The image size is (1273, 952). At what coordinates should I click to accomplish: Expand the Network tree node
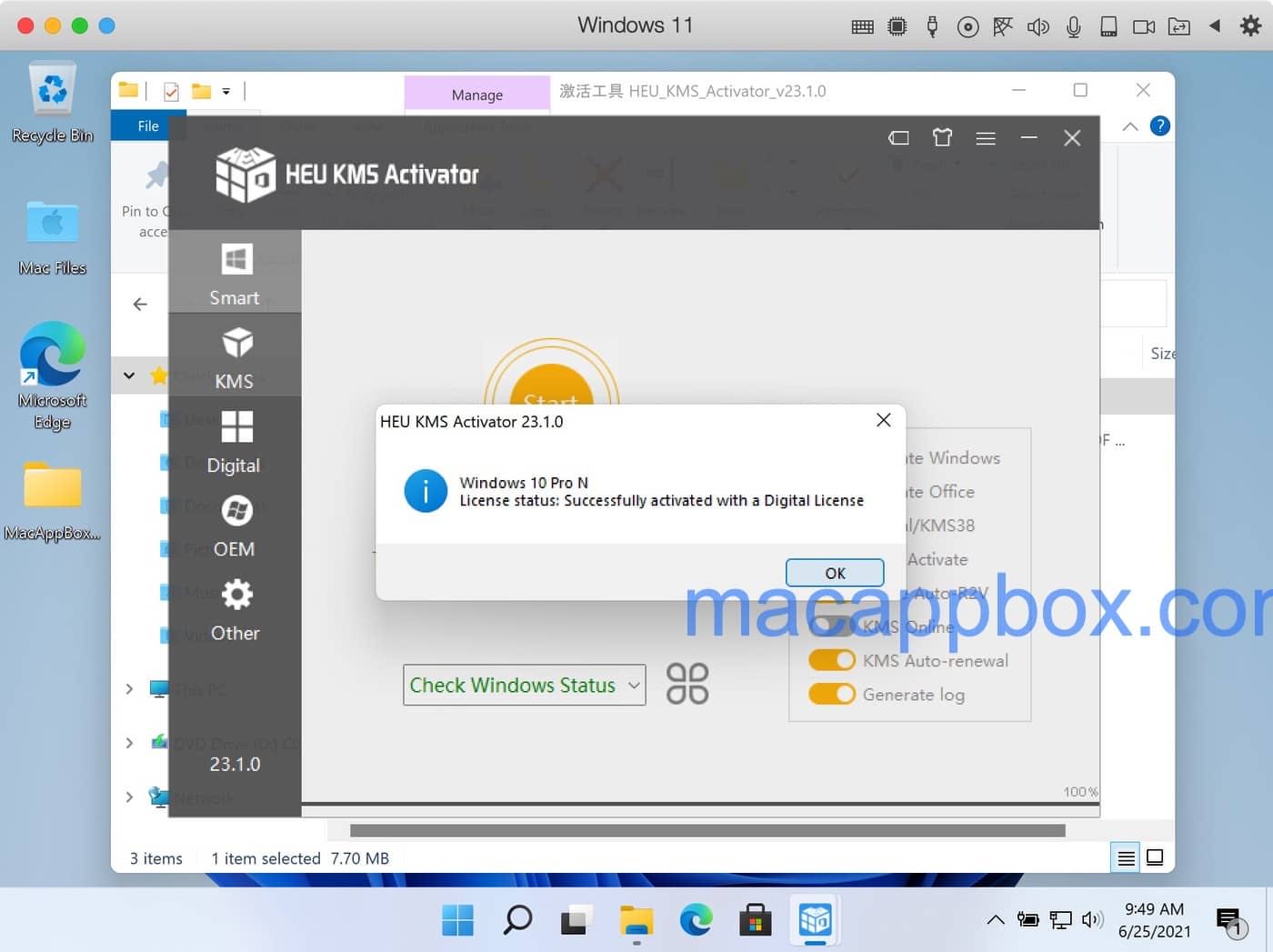(x=129, y=797)
